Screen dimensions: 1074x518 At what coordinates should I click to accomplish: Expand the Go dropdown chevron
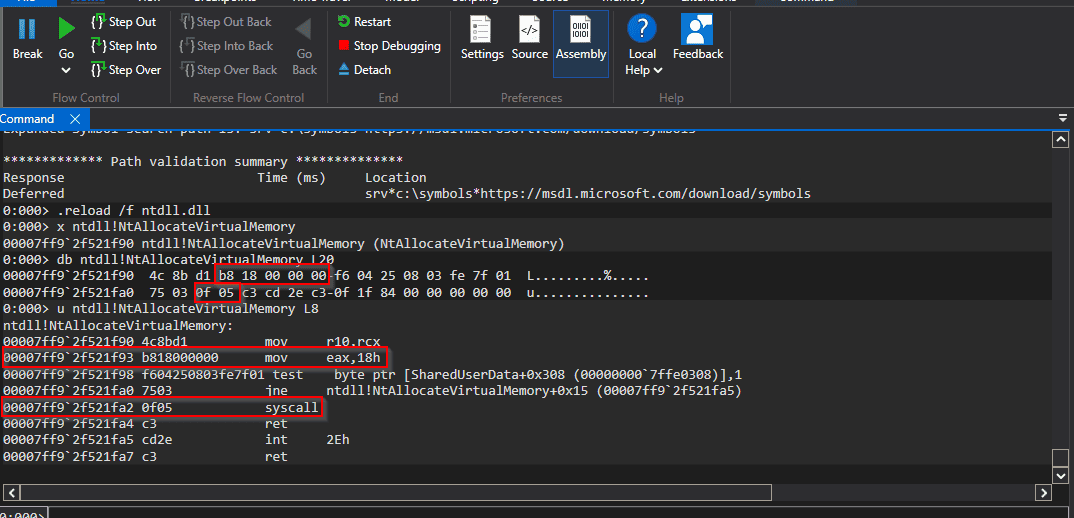pyautogui.click(x=66, y=70)
